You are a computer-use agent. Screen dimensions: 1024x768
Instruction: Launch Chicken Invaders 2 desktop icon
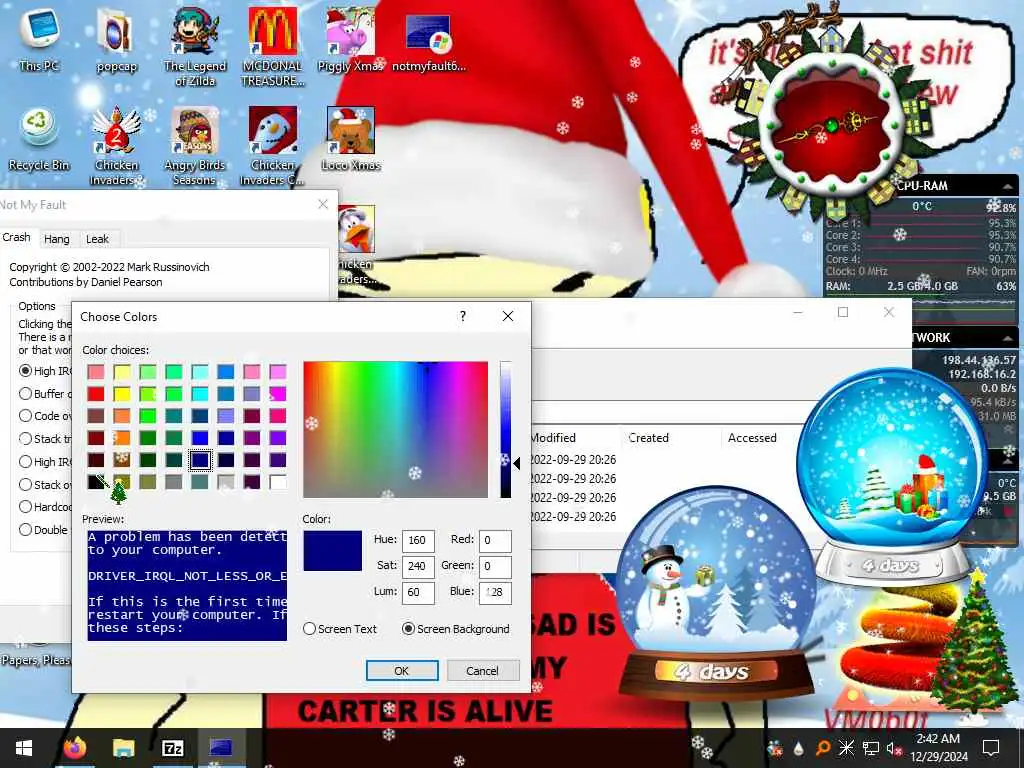(116, 146)
